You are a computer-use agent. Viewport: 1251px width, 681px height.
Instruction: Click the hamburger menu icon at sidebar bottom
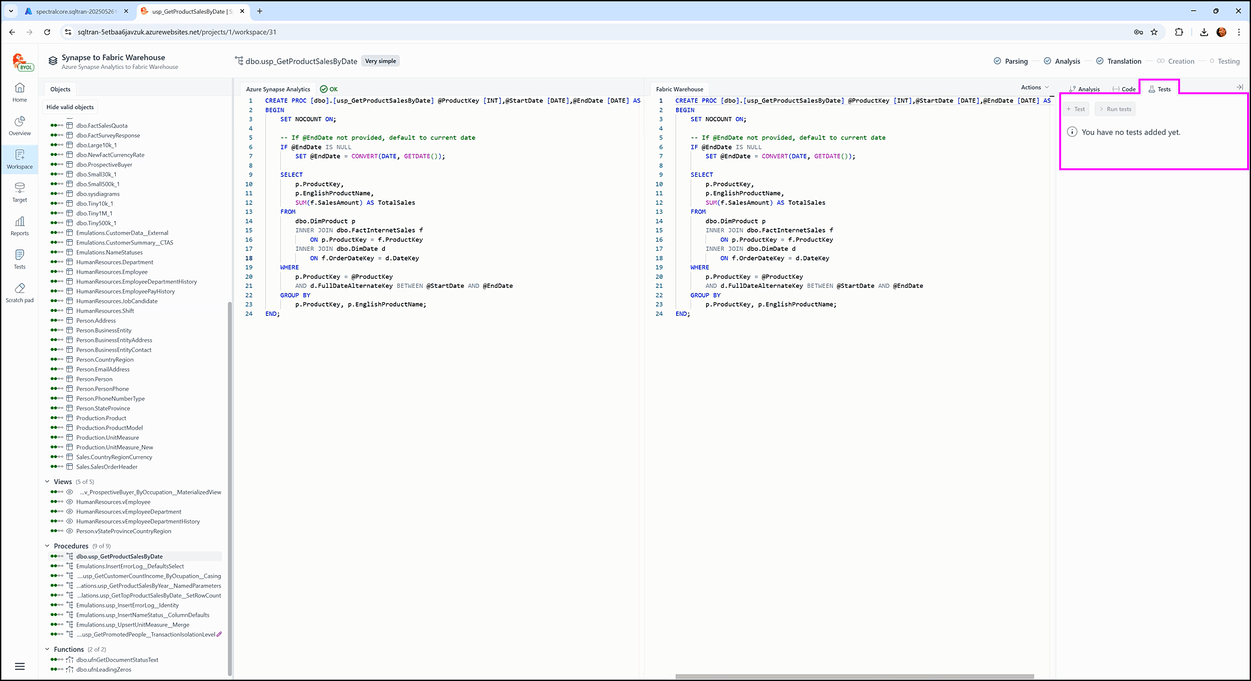tap(20, 666)
